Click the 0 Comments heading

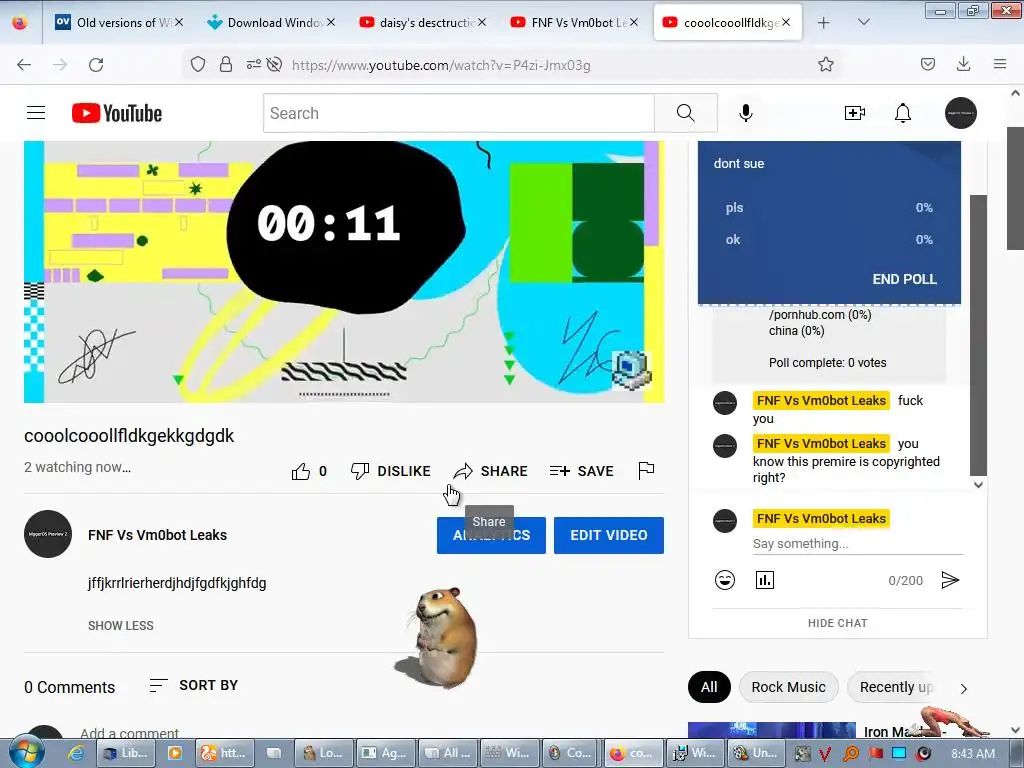pos(69,687)
